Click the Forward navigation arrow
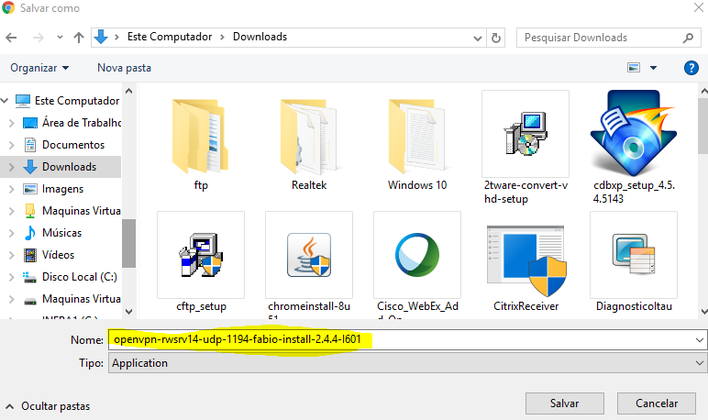Image resolution: width=708 pixels, height=420 pixels. pos(38,37)
